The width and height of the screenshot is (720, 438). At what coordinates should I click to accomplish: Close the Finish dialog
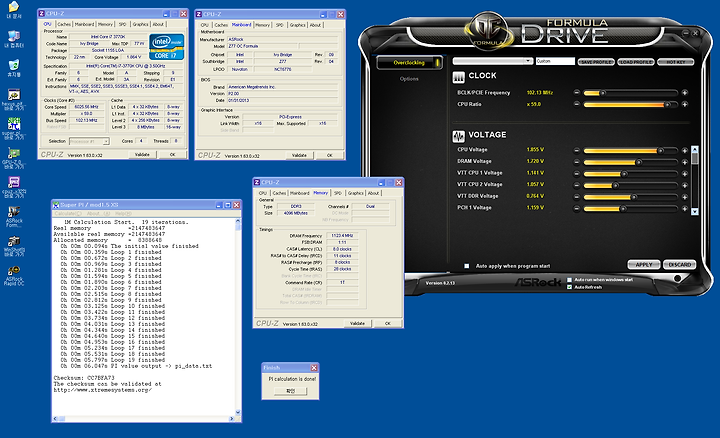[x=314, y=368]
